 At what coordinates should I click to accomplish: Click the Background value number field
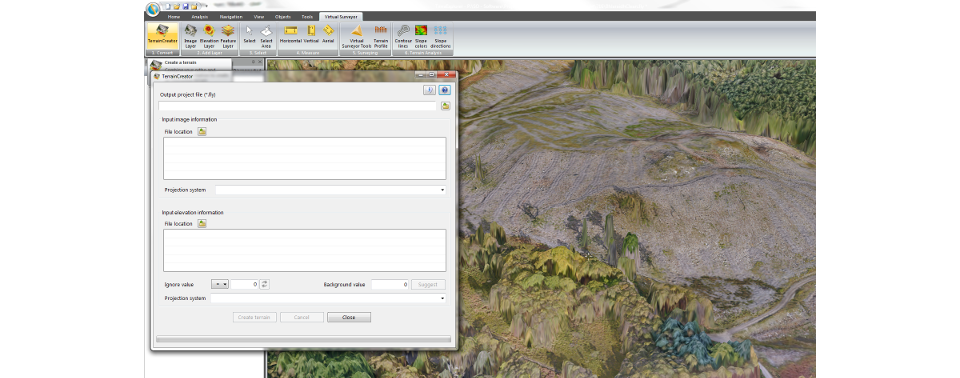390,284
